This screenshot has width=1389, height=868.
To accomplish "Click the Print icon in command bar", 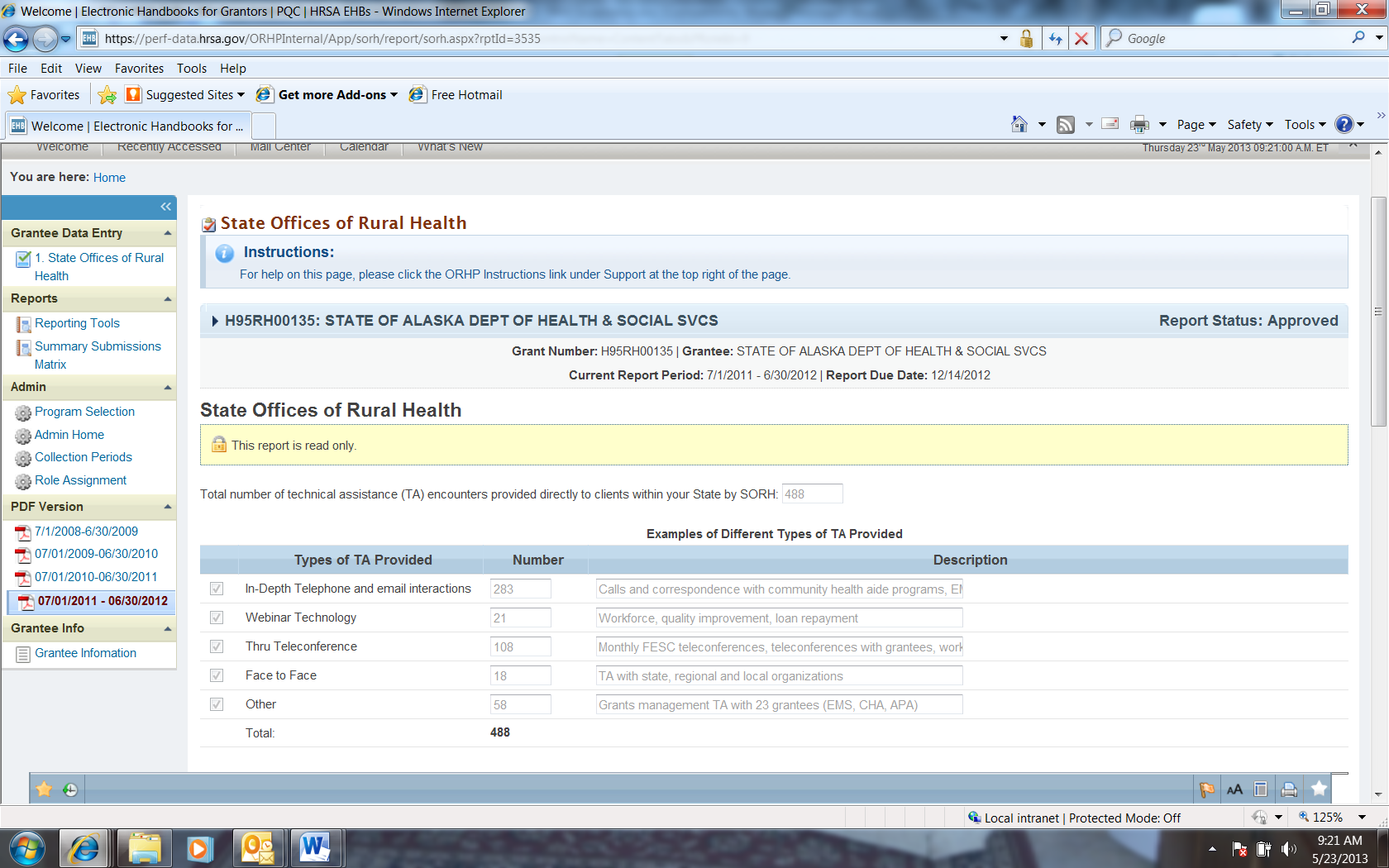I will 1139,124.
